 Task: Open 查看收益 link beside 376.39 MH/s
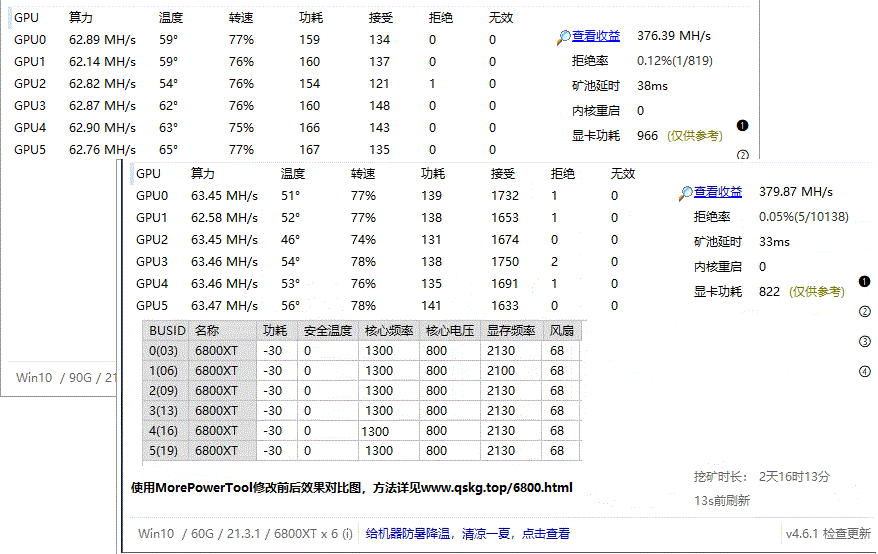[x=596, y=36]
